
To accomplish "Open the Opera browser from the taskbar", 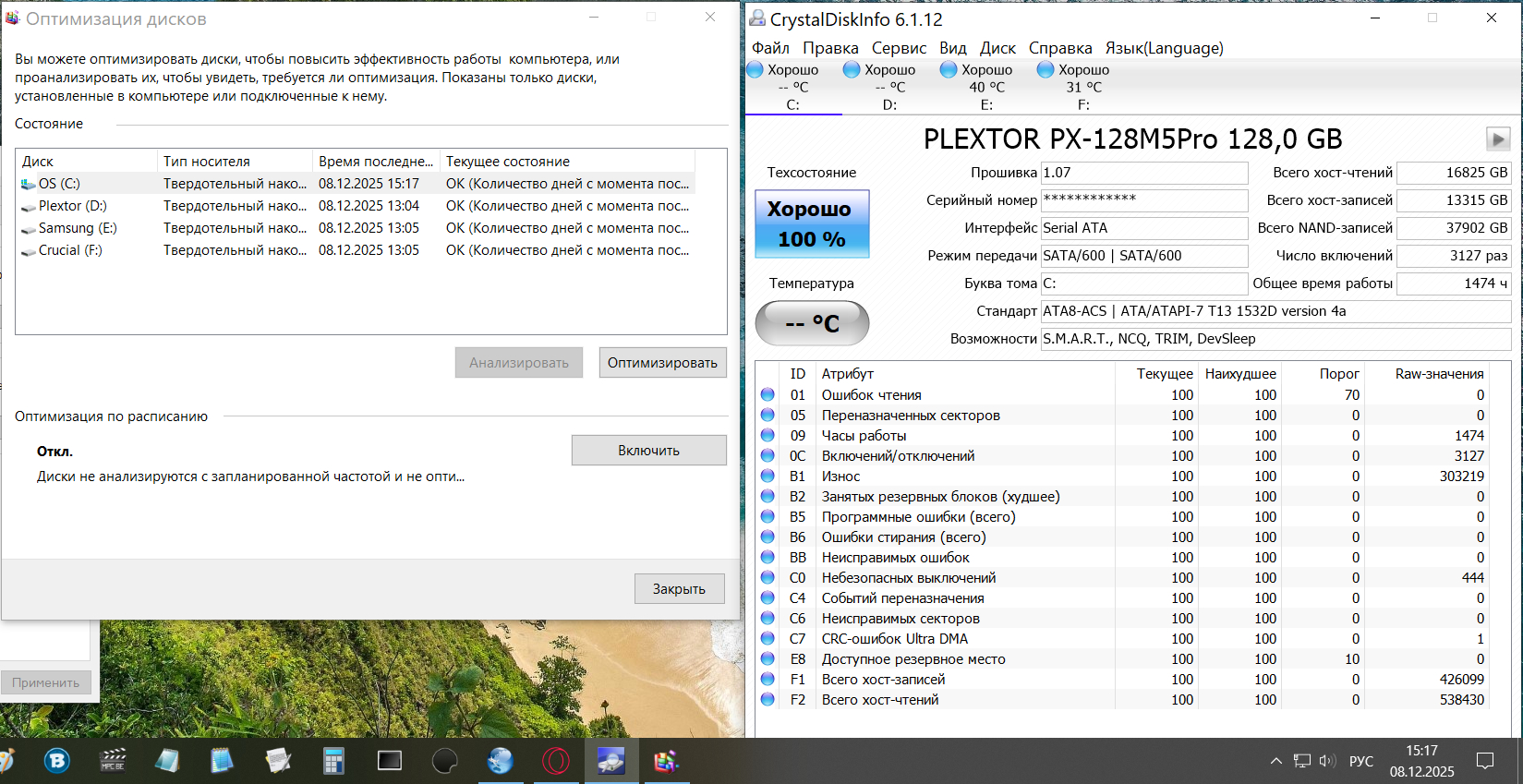I will click(556, 761).
